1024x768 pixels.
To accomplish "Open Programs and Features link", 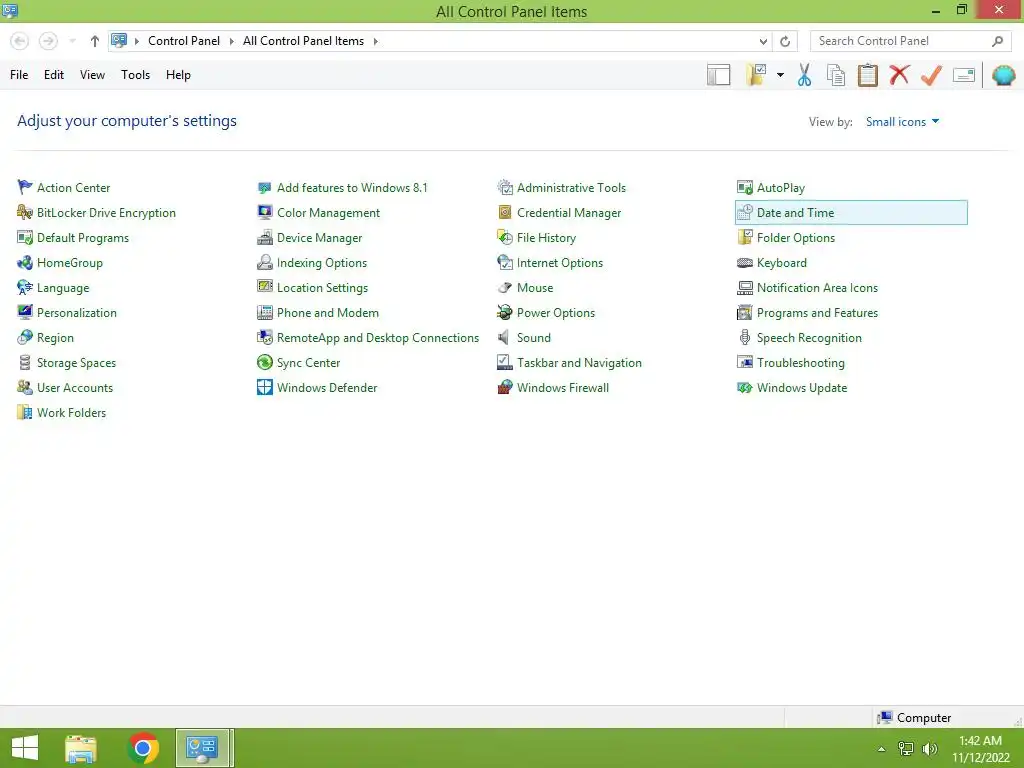I will [x=817, y=313].
